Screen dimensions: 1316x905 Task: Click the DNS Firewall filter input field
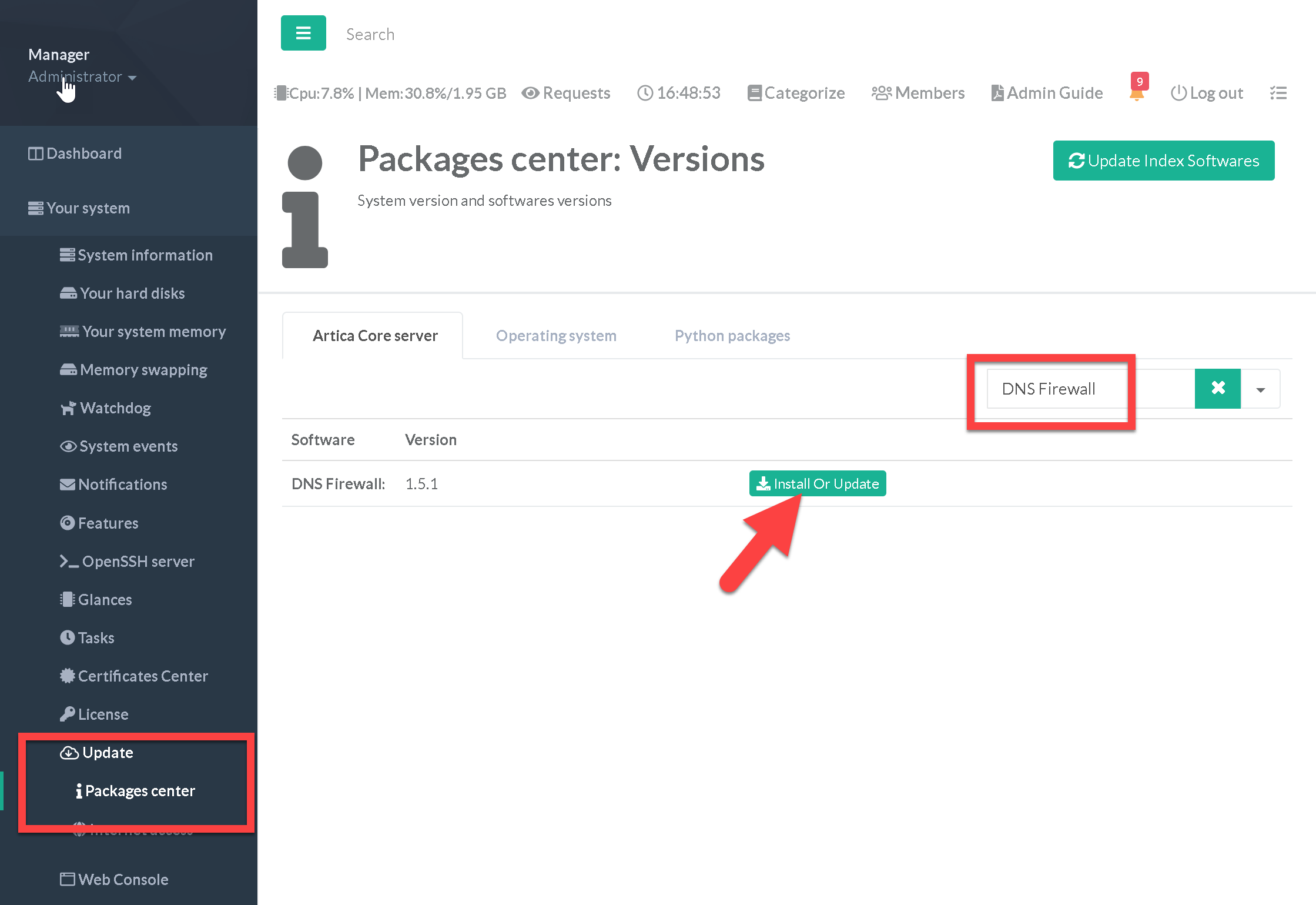(1058, 389)
